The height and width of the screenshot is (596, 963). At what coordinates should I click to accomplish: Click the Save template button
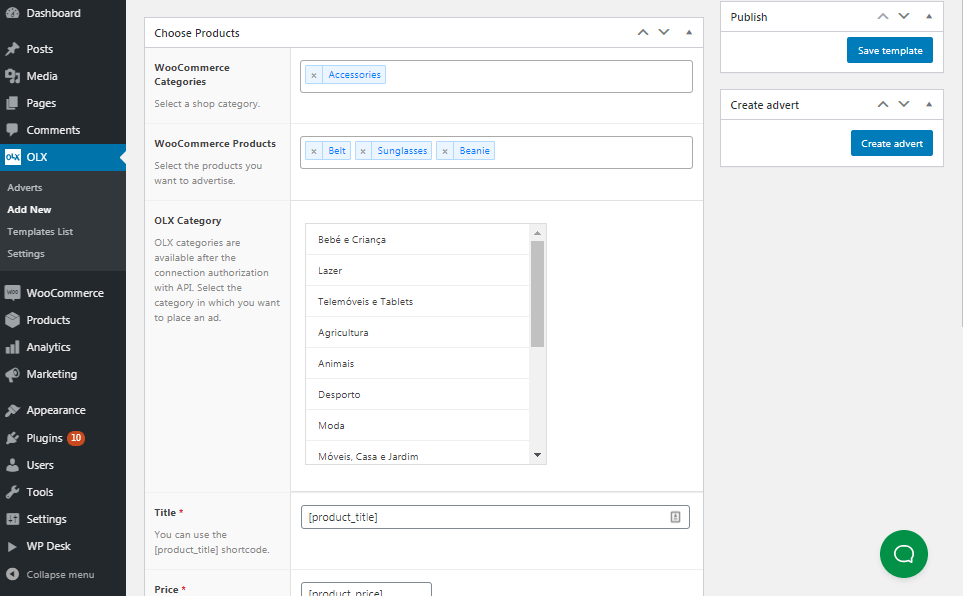tap(890, 50)
